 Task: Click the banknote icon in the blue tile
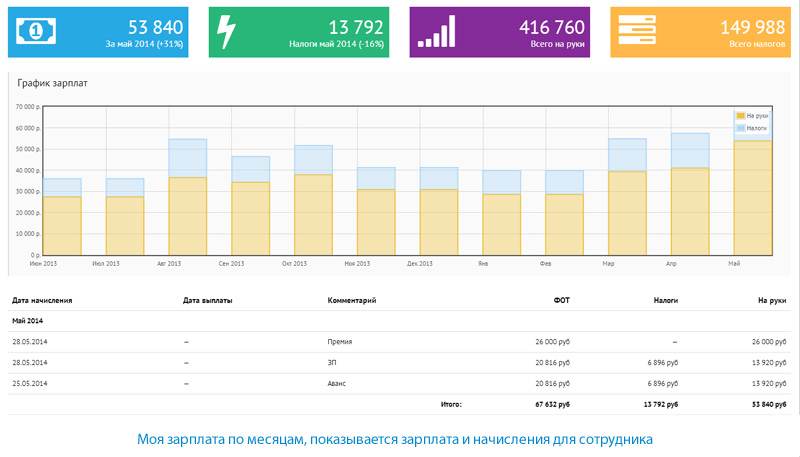click(34, 32)
